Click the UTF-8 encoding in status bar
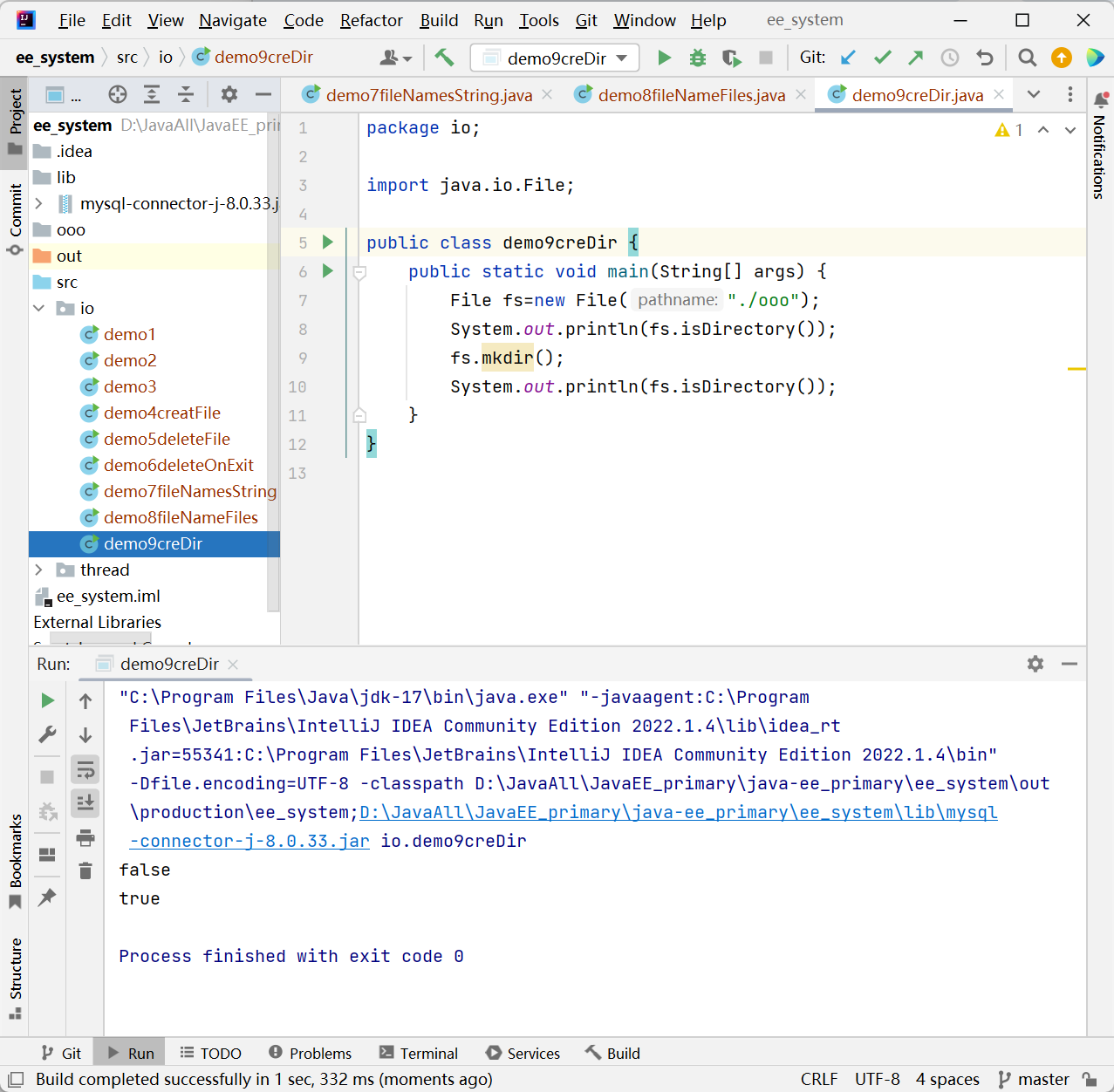Screen dimensions: 1114x1092 (877, 1079)
